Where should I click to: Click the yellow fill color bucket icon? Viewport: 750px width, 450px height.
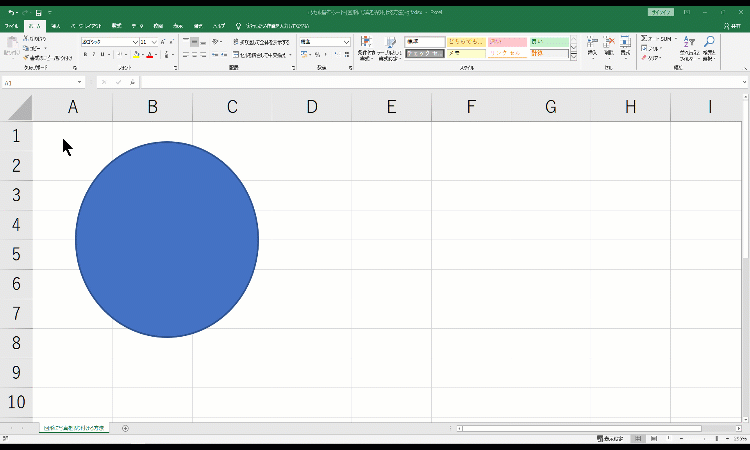coord(134,55)
